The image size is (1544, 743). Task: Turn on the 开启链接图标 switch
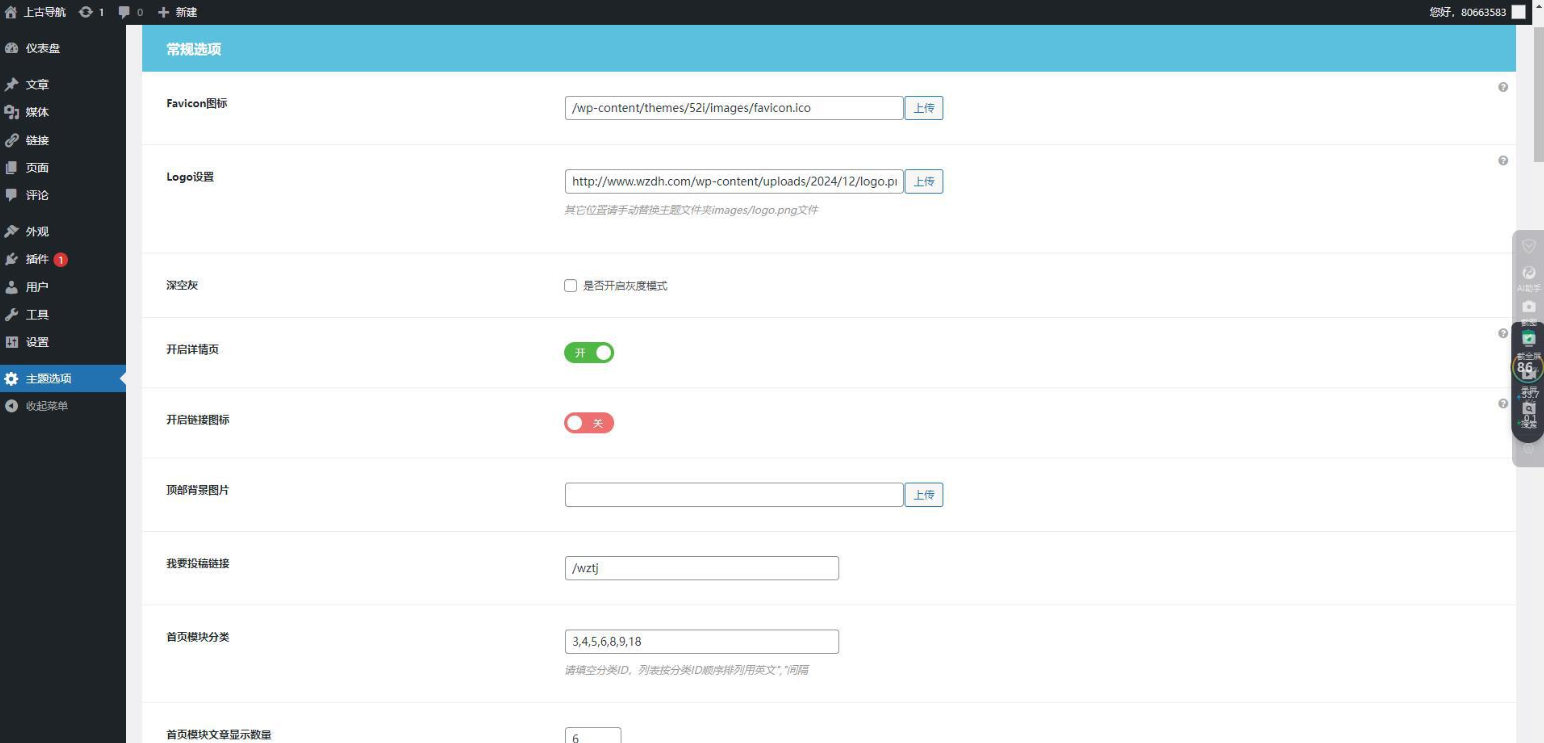(x=589, y=423)
